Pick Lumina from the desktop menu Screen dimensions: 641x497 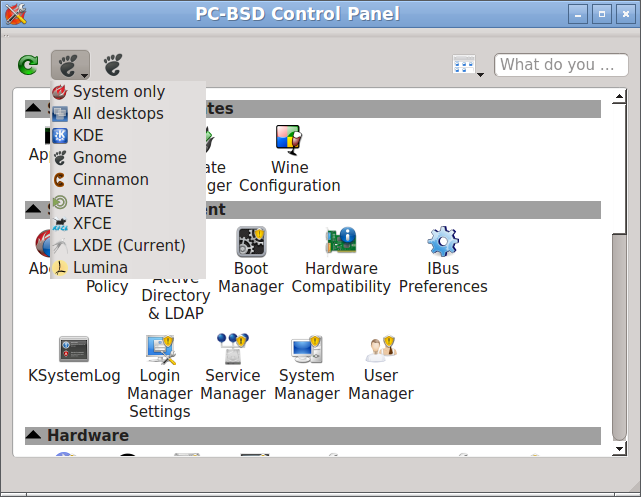click(128, 268)
